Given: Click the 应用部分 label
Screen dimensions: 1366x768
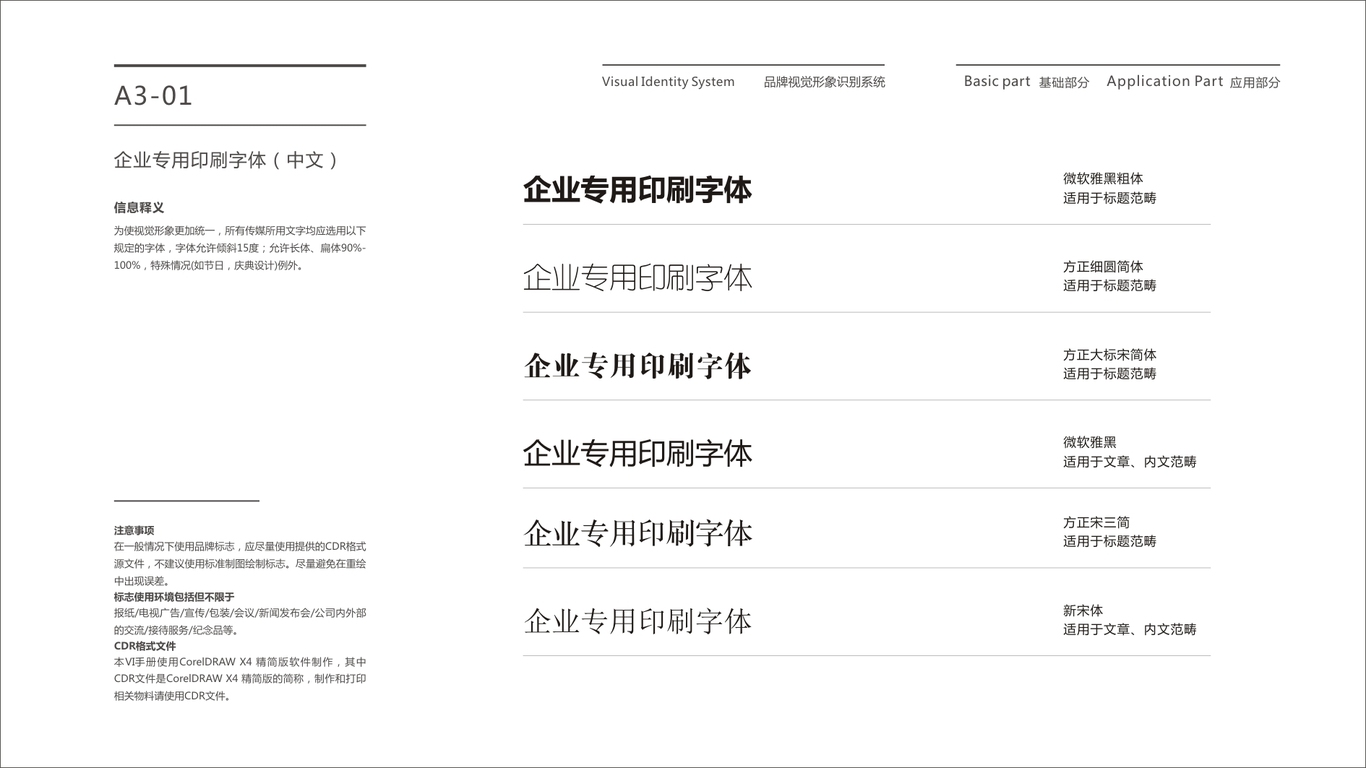Looking at the screenshot, I should (1255, 82).
